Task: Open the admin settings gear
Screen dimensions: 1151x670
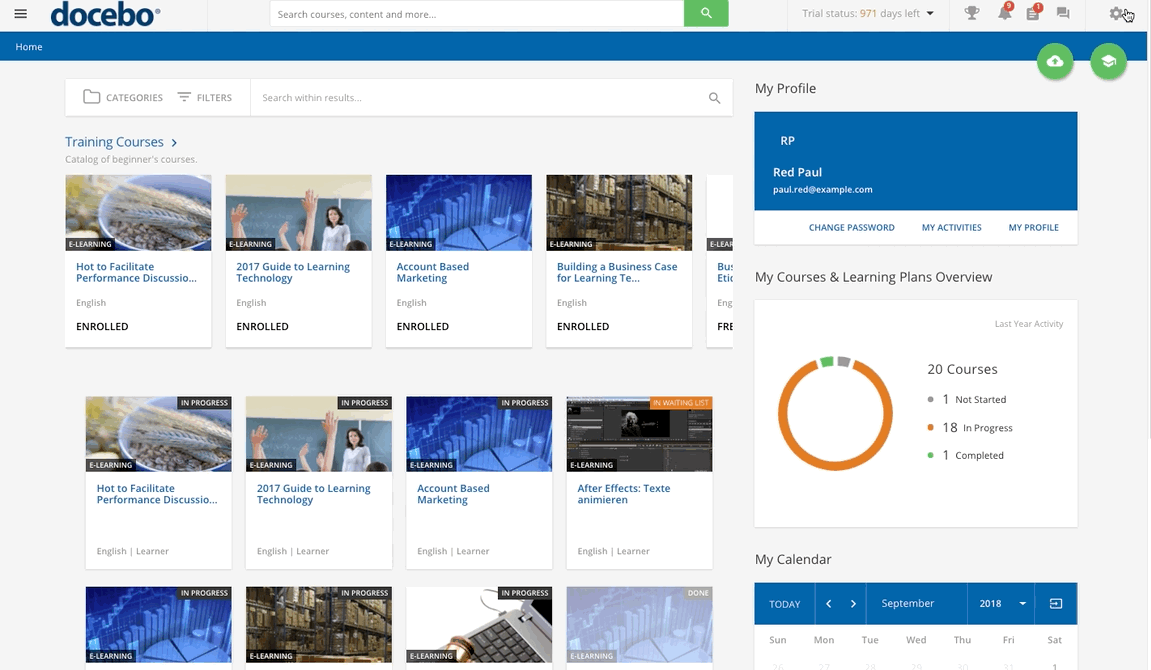Action: tap(1117, 14)
